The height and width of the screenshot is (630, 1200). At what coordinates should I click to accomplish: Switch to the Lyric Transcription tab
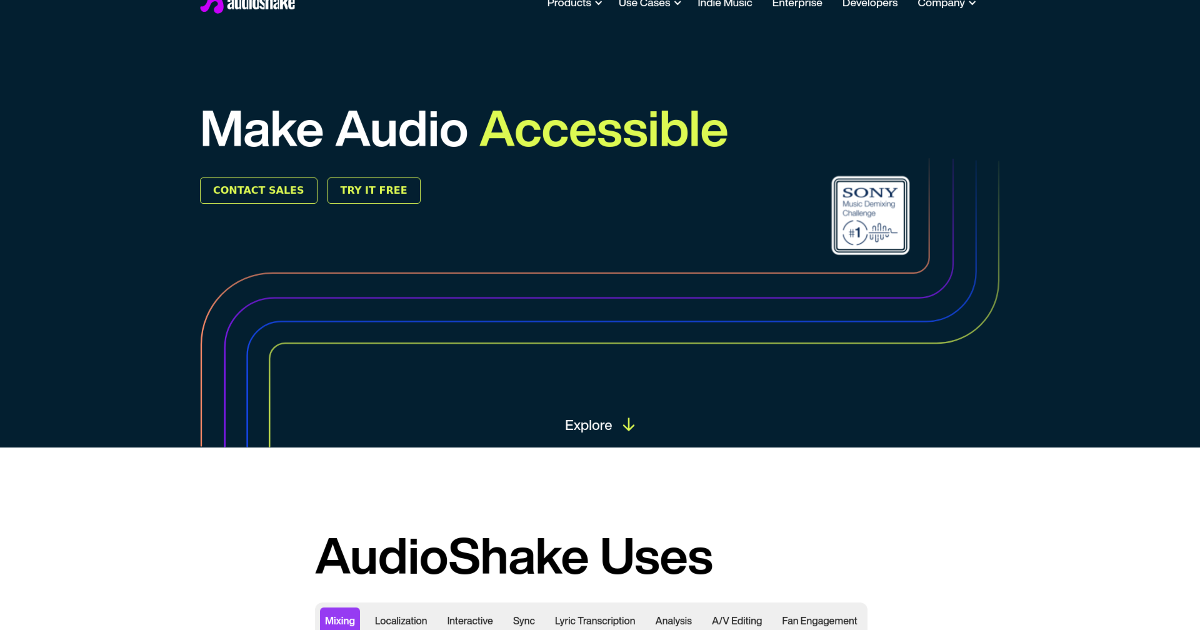(x=595, y=620)
